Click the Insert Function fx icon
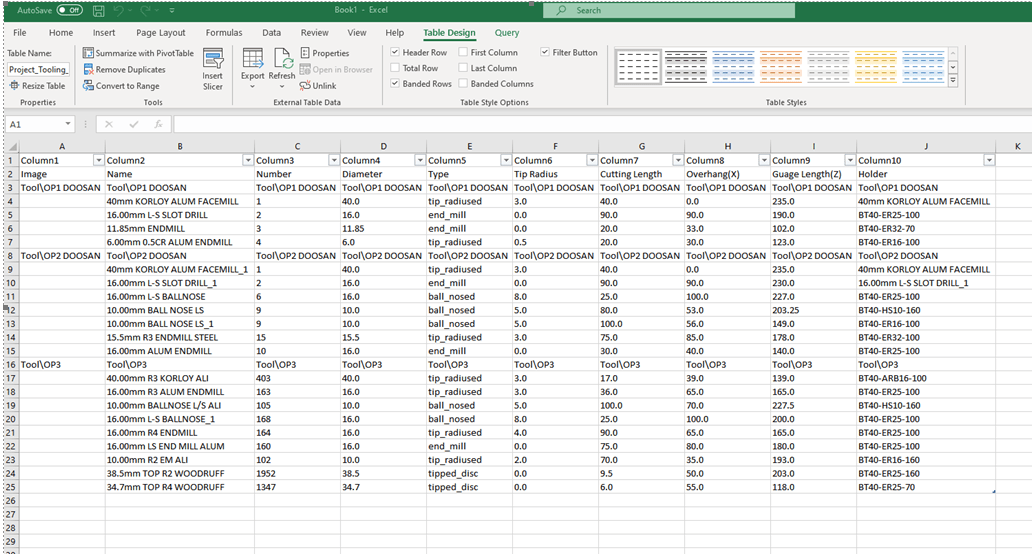 (x=158, y=124)
